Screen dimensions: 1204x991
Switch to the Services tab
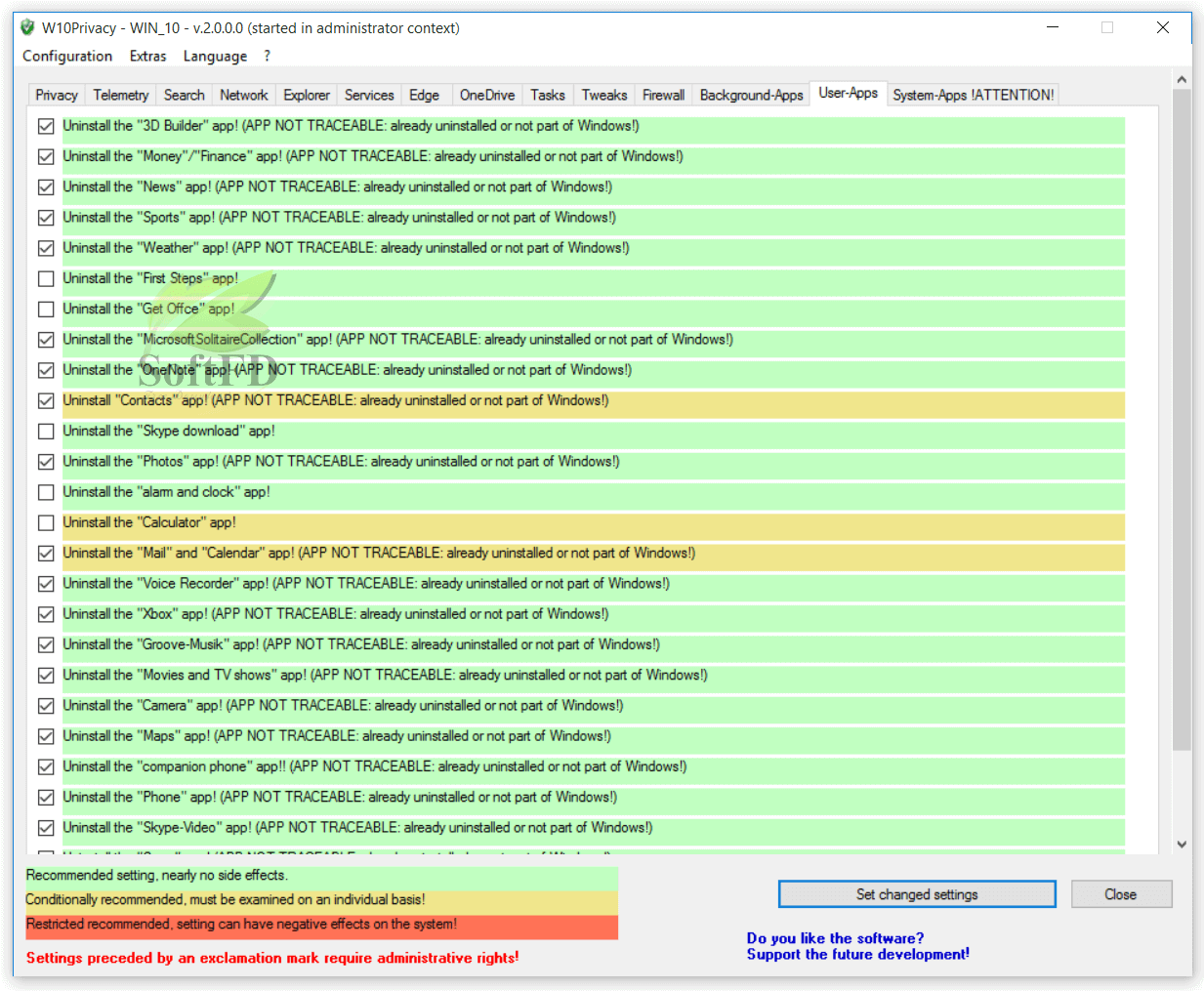(369, 95)
